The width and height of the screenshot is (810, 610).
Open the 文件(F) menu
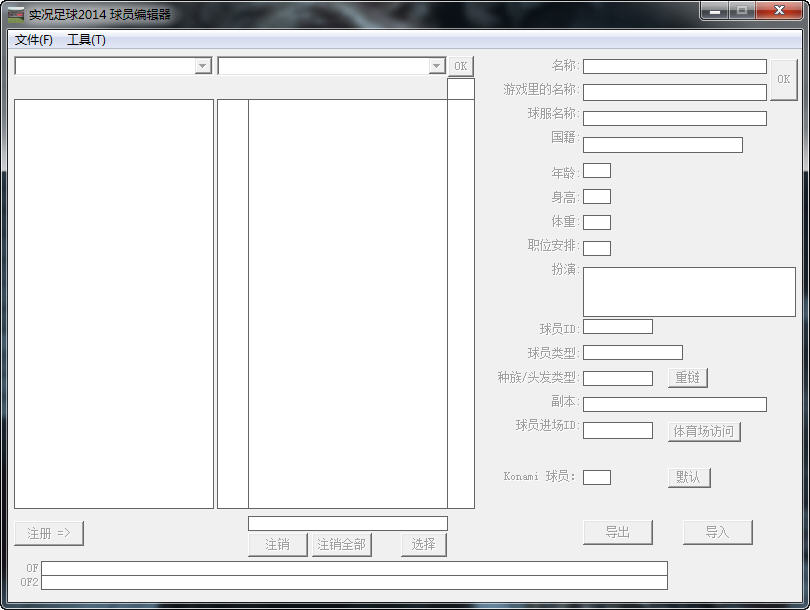(34, 40)
